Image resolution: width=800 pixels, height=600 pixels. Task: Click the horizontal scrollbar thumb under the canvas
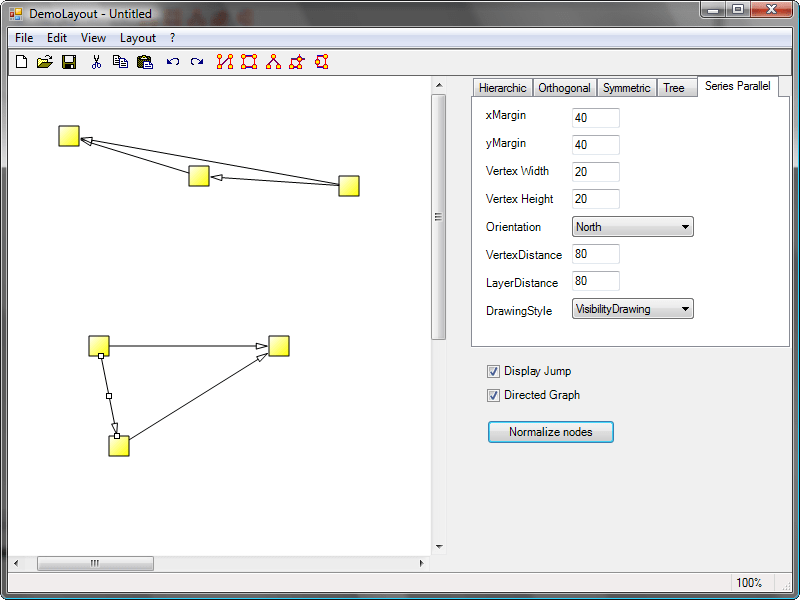(95, 564)
